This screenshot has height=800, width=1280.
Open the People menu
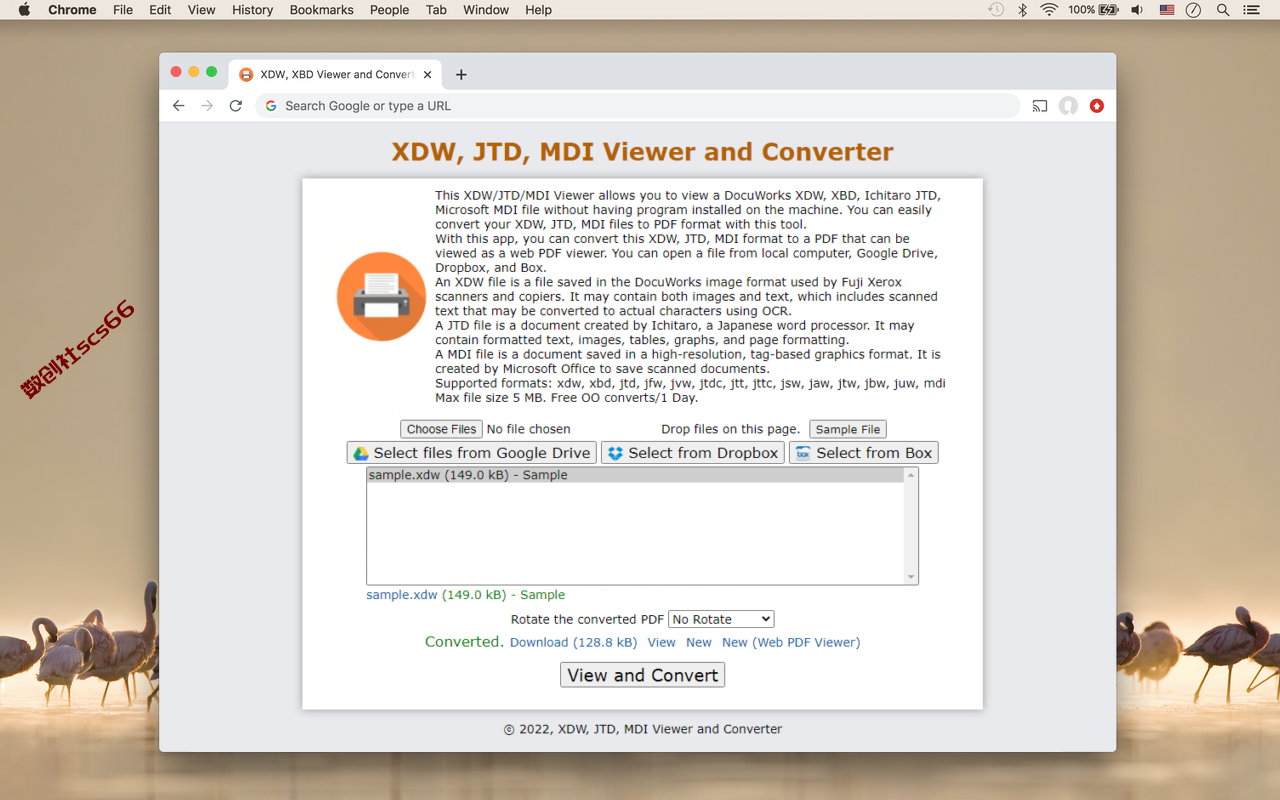[389, 10]
